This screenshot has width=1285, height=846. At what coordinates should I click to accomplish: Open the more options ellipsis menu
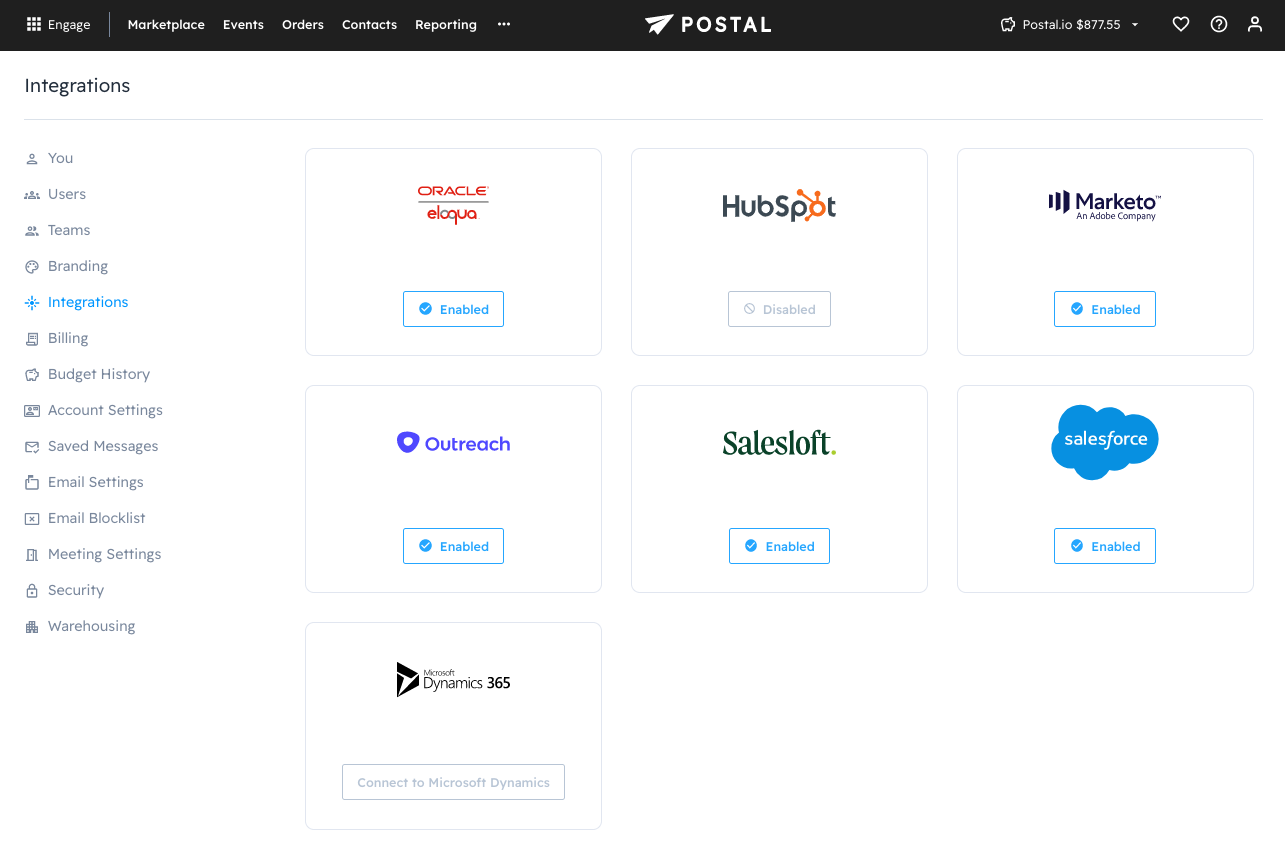pyautogui.click(x=504, y=25)
